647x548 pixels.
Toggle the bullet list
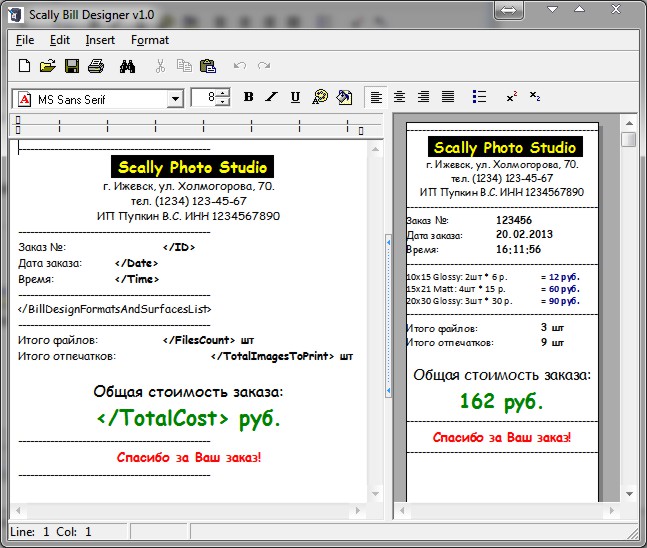pyautogui.click(x=479, y=97)
